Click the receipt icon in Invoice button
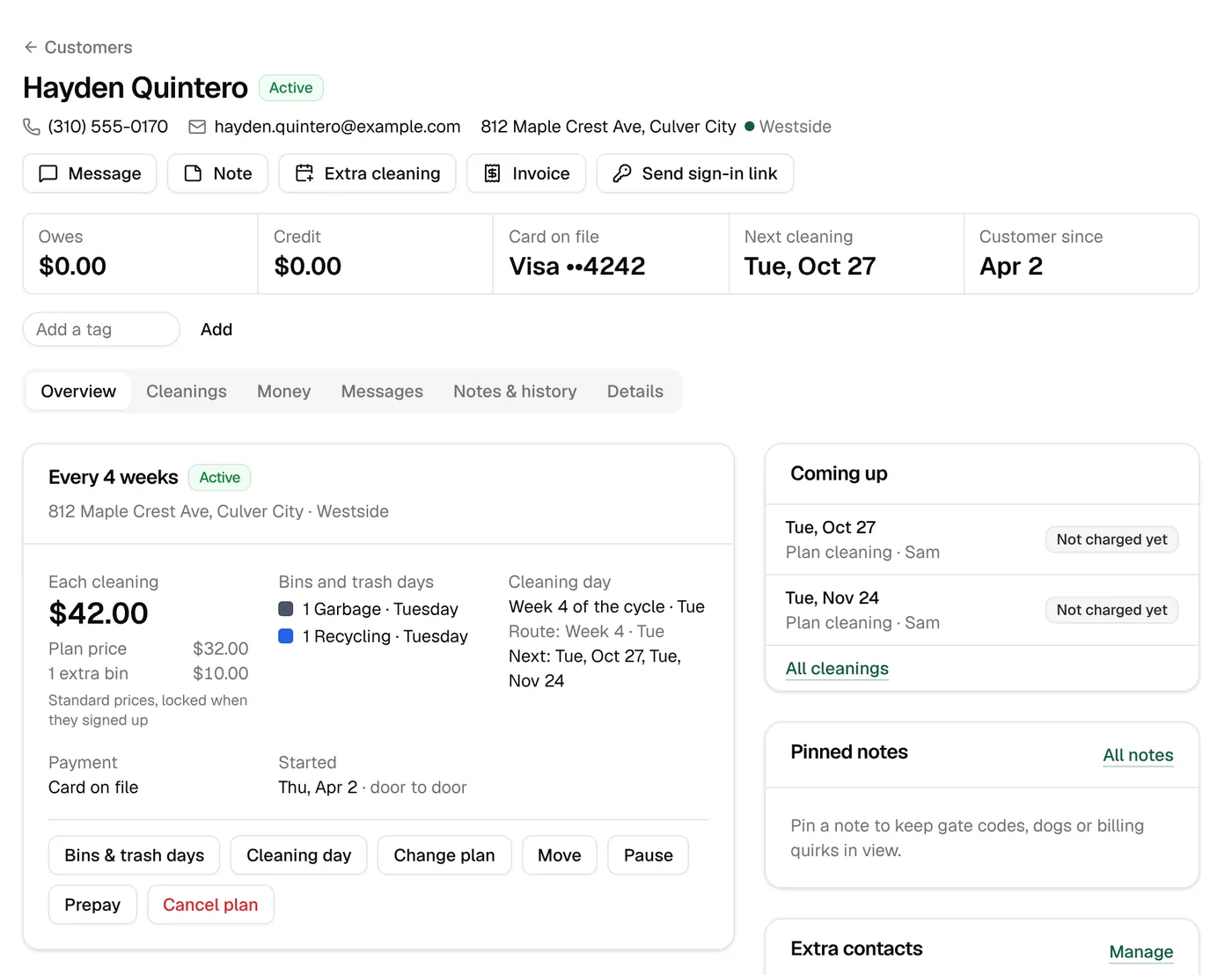Image resolution: width=1232 pixels, height=975 pixels. (x=493, y=173)
